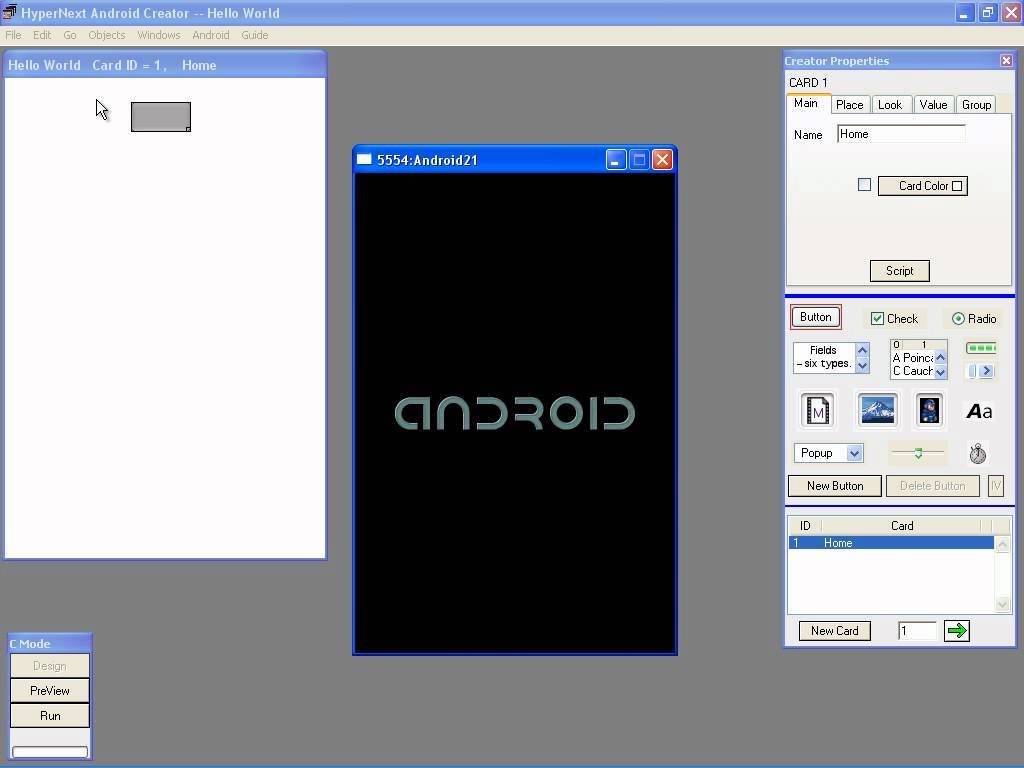The width and height of the screenshot is (1024, 768).
Task: Select the movie control icon
Action: pos(817,411)
